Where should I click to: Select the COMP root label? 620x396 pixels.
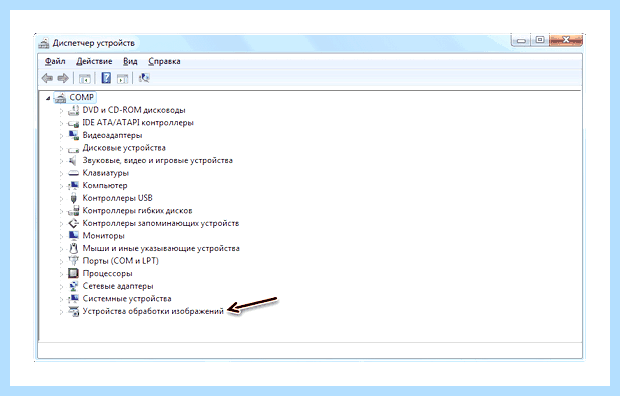81,97
